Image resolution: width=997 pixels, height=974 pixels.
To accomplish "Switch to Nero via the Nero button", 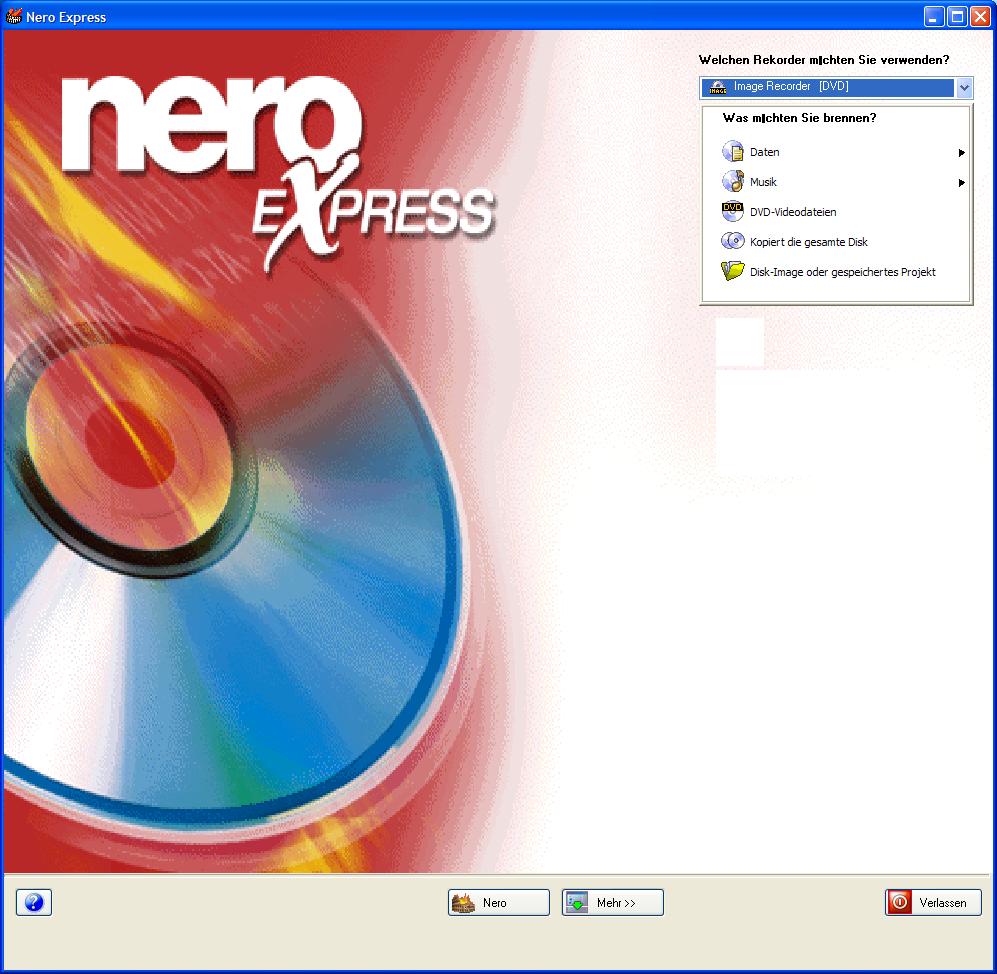I will (x=498, y=902).
